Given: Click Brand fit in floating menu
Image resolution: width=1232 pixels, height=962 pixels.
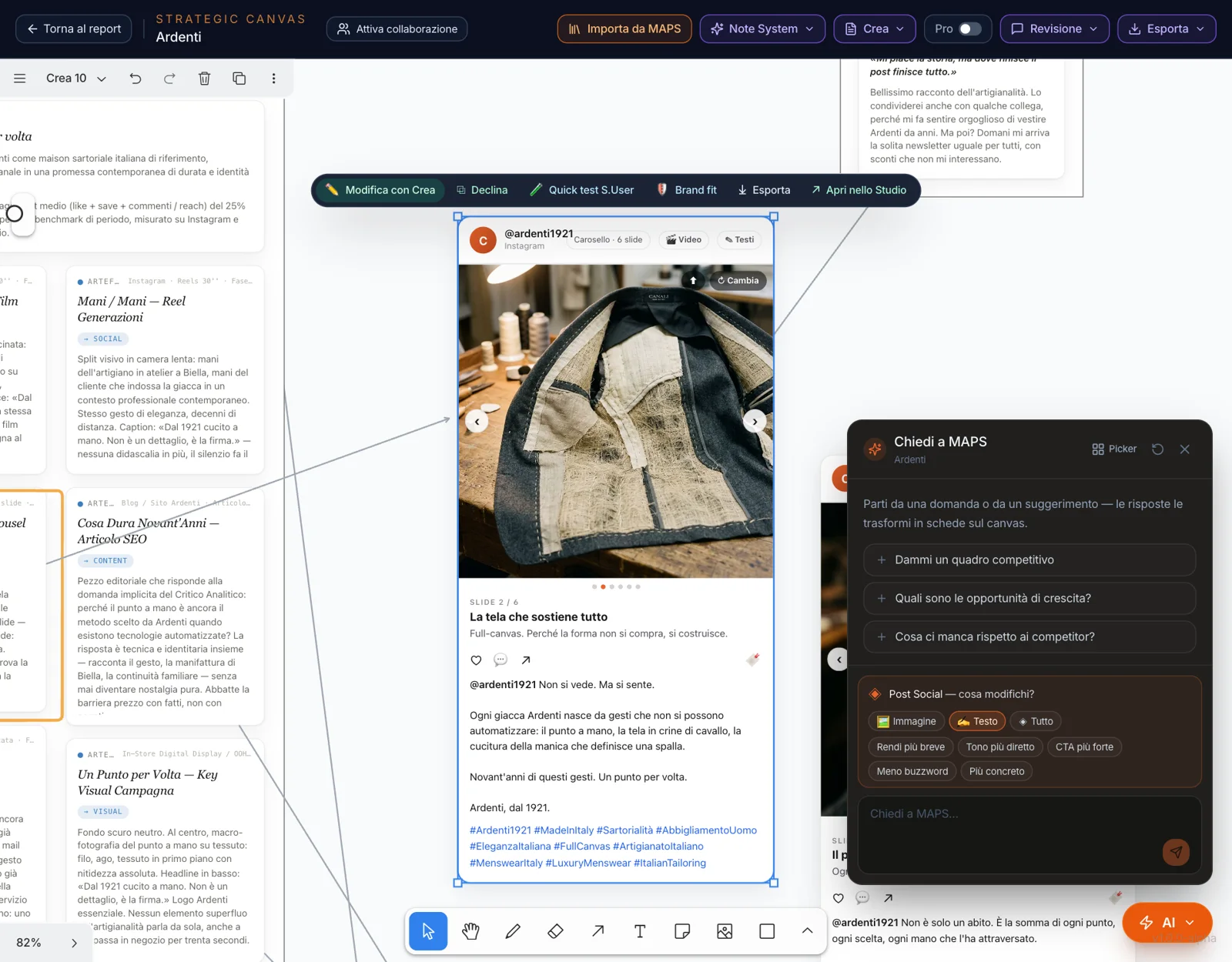Looking at the screenshot, I should 687,190.
